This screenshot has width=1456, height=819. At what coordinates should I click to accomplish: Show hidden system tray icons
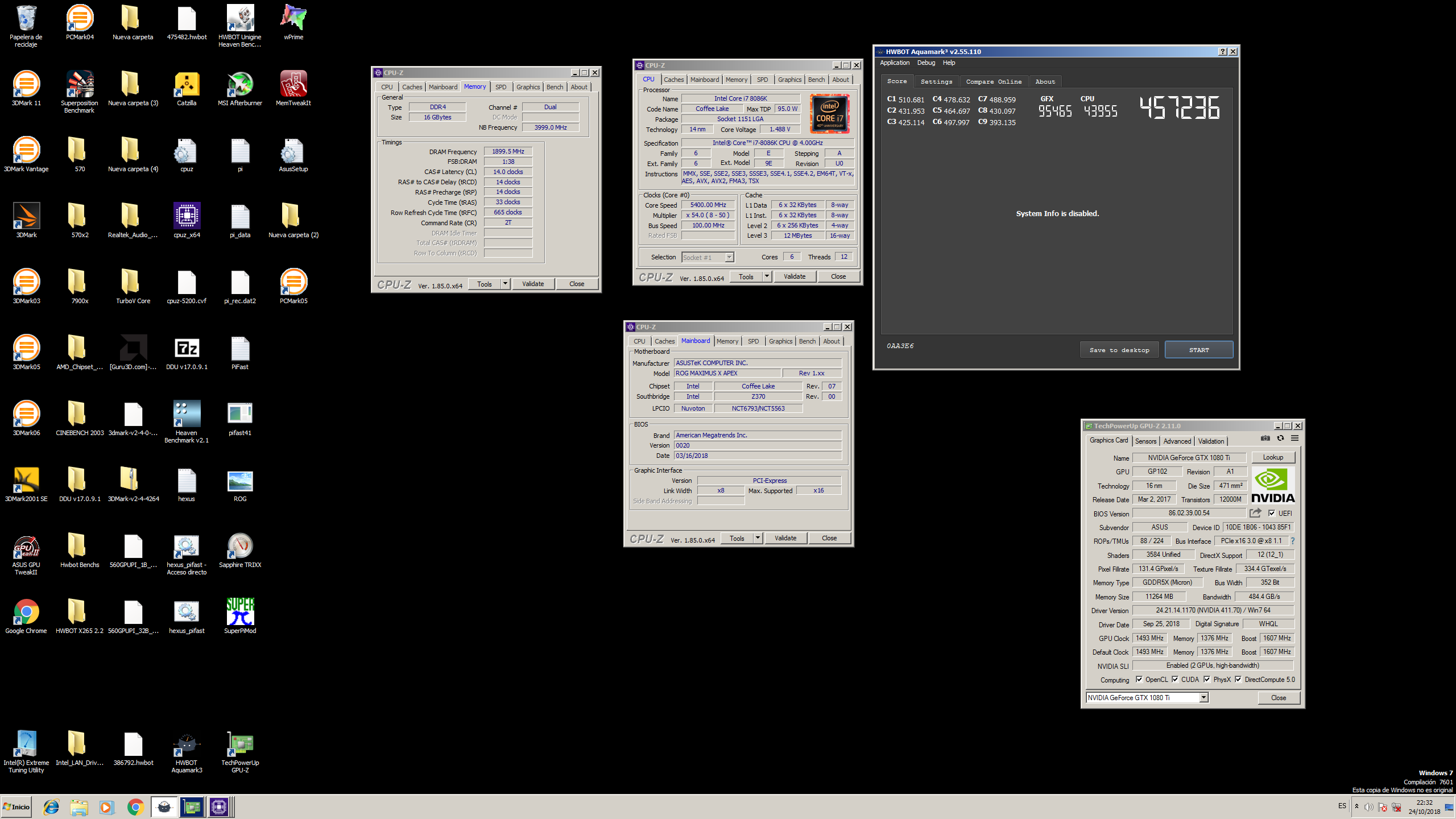[x=1356, y=806]
